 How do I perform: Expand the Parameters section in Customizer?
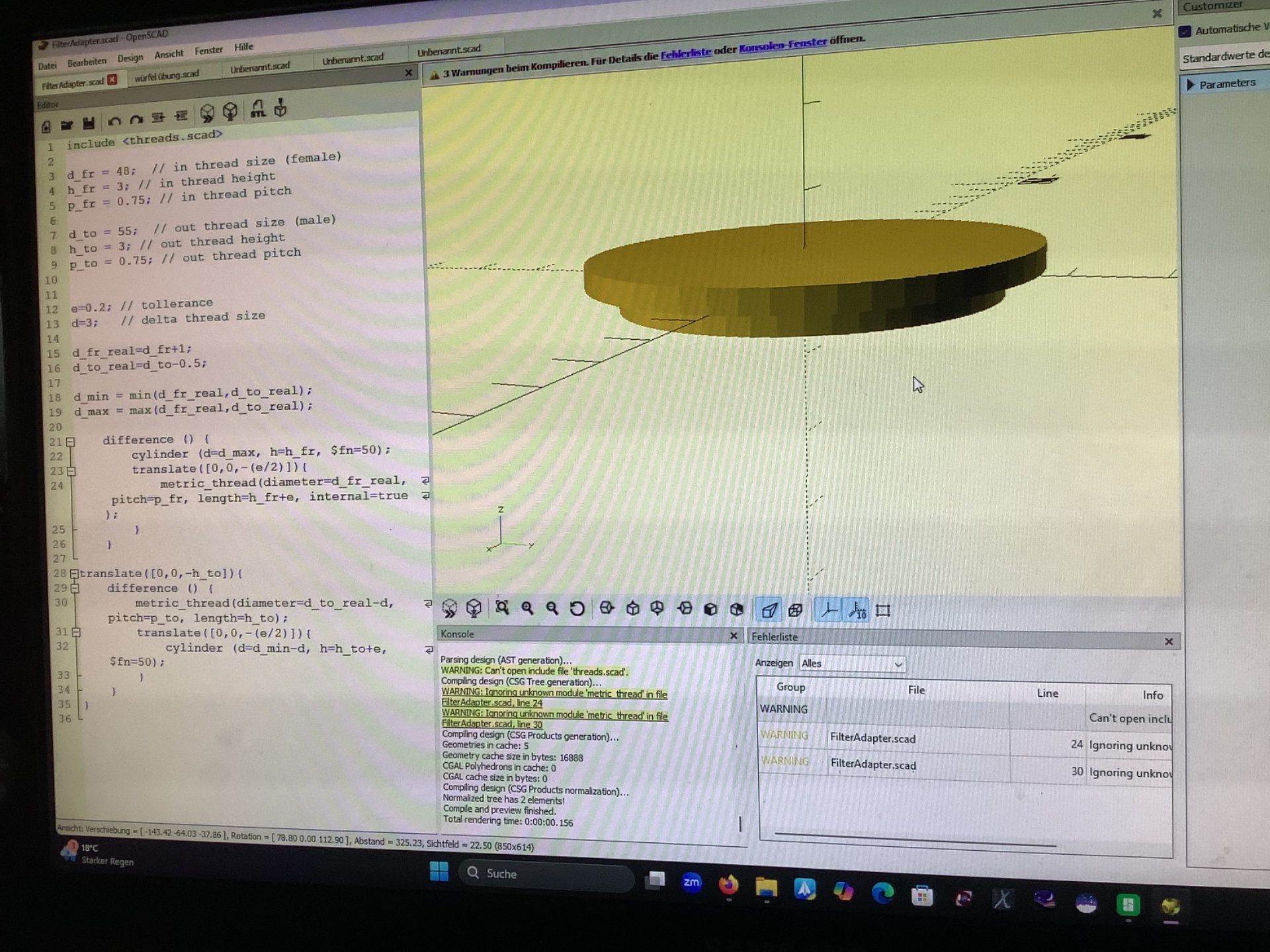click(x=1191, y=85)
